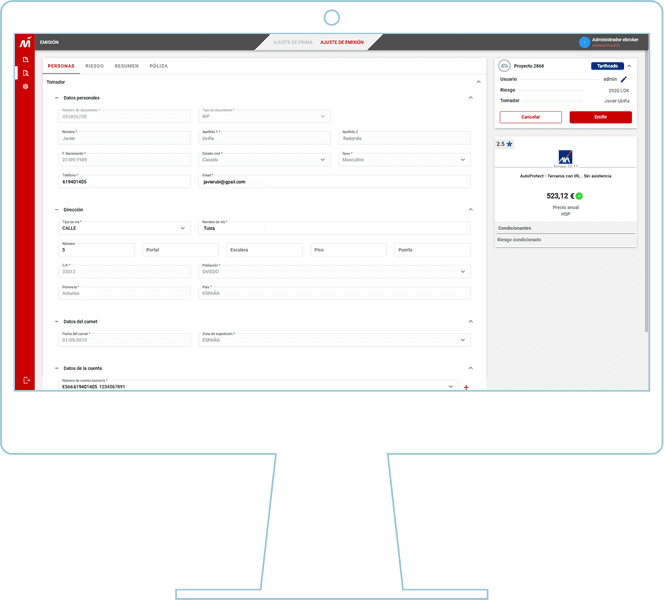Click the Email input field
The width and height of the screenshot is (664, 600).
coord(334,181)
